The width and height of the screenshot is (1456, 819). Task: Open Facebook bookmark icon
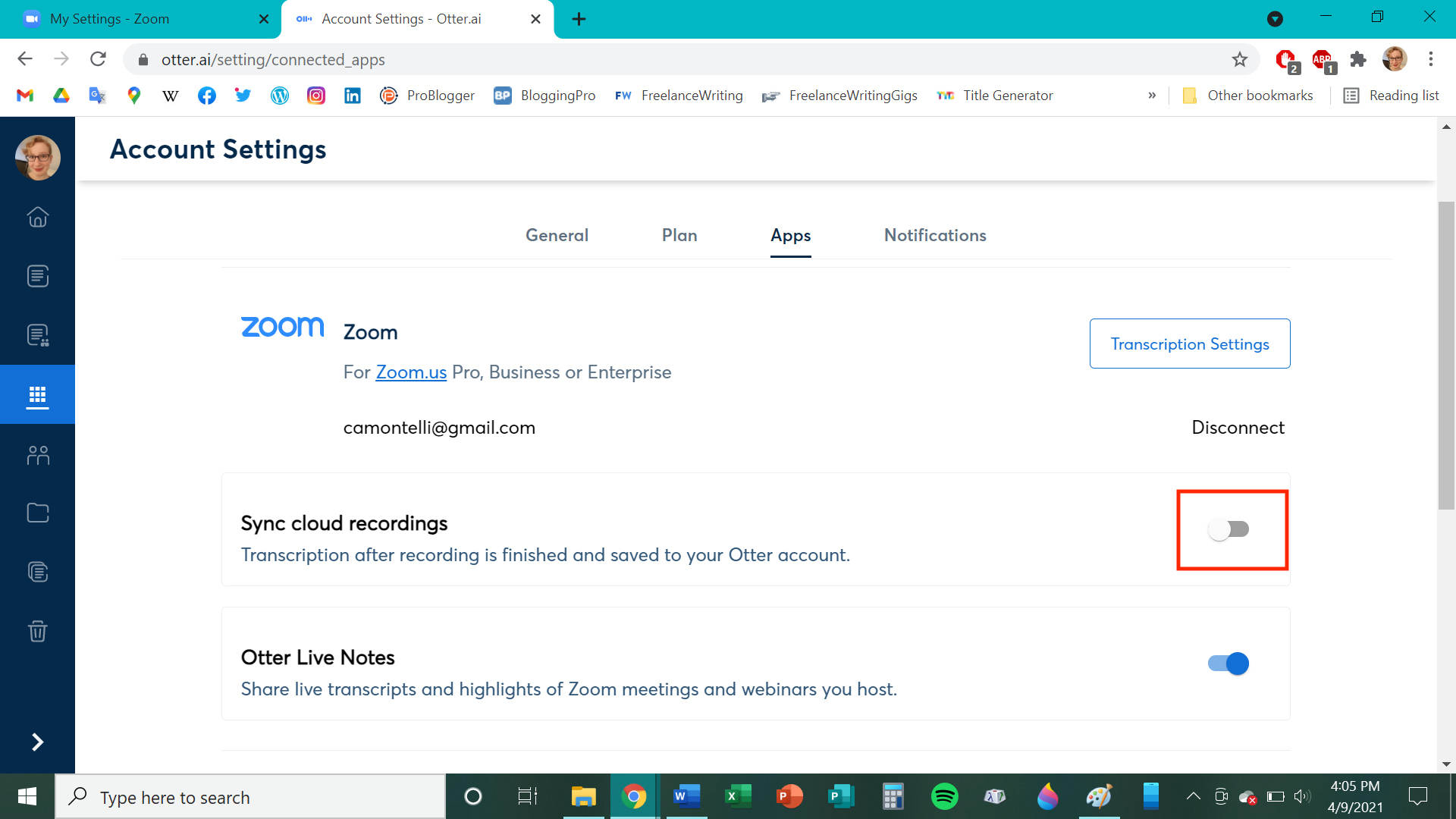pyautogui.click(x=207, y=96)
